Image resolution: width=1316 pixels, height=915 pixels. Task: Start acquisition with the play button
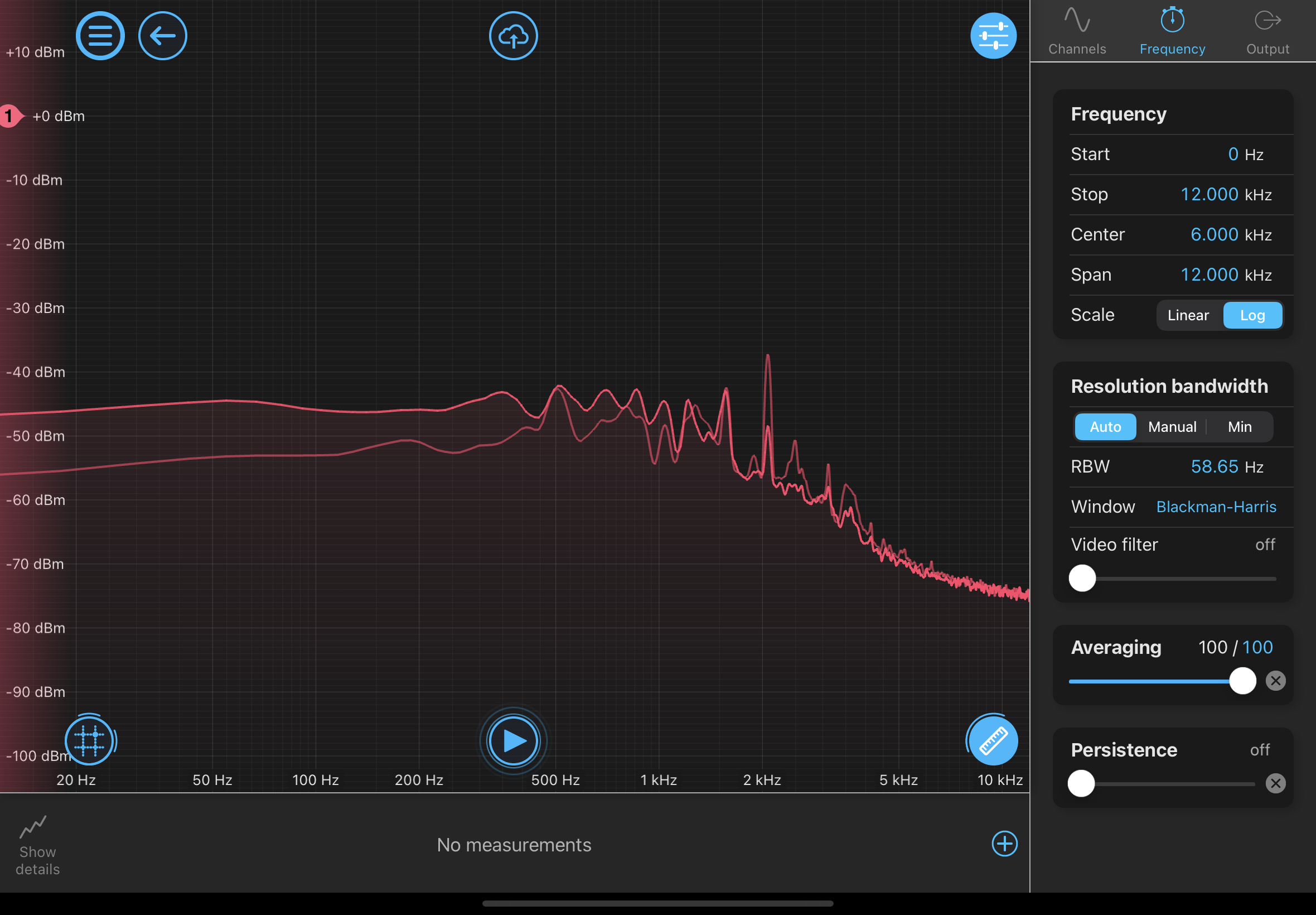pyautogui.click(x=514, y=741)
